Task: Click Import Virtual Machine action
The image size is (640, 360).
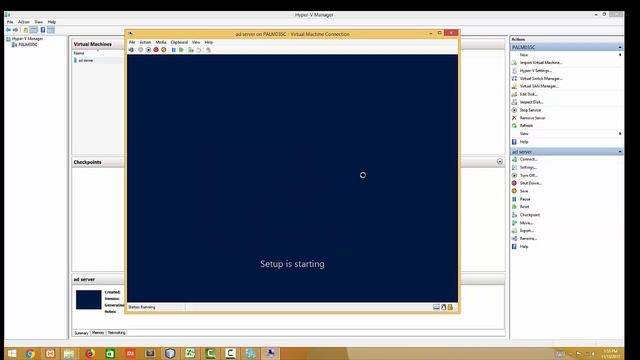Action: click(541, 62)
